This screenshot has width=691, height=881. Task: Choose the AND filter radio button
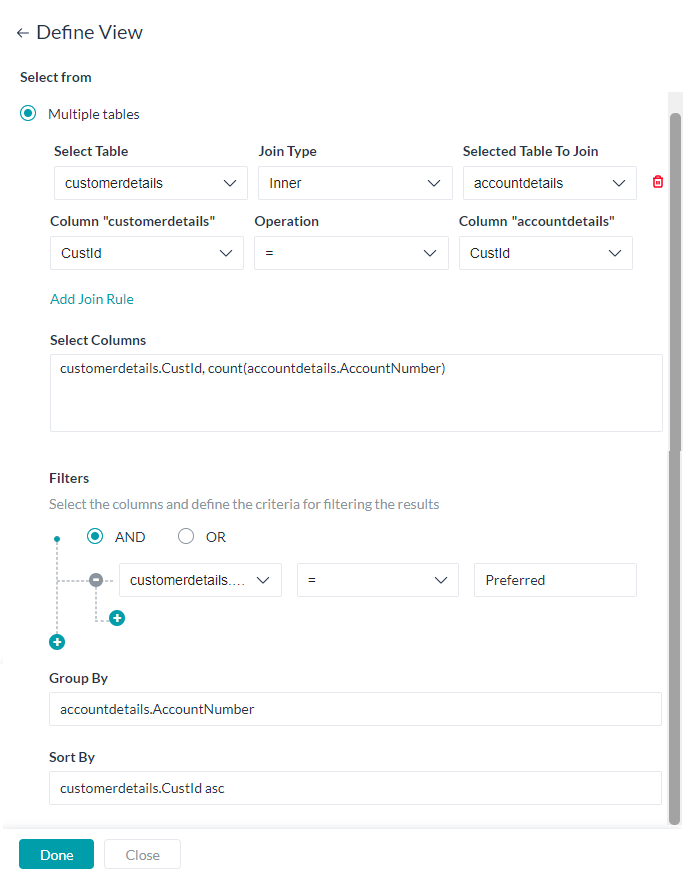click(95, 537)
